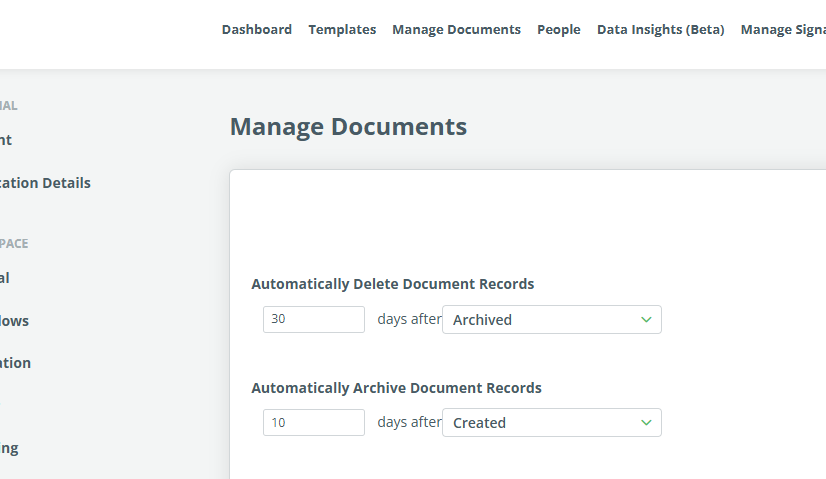
Task: Click the sidebar item ending in "al"
Action: [5, 278]
